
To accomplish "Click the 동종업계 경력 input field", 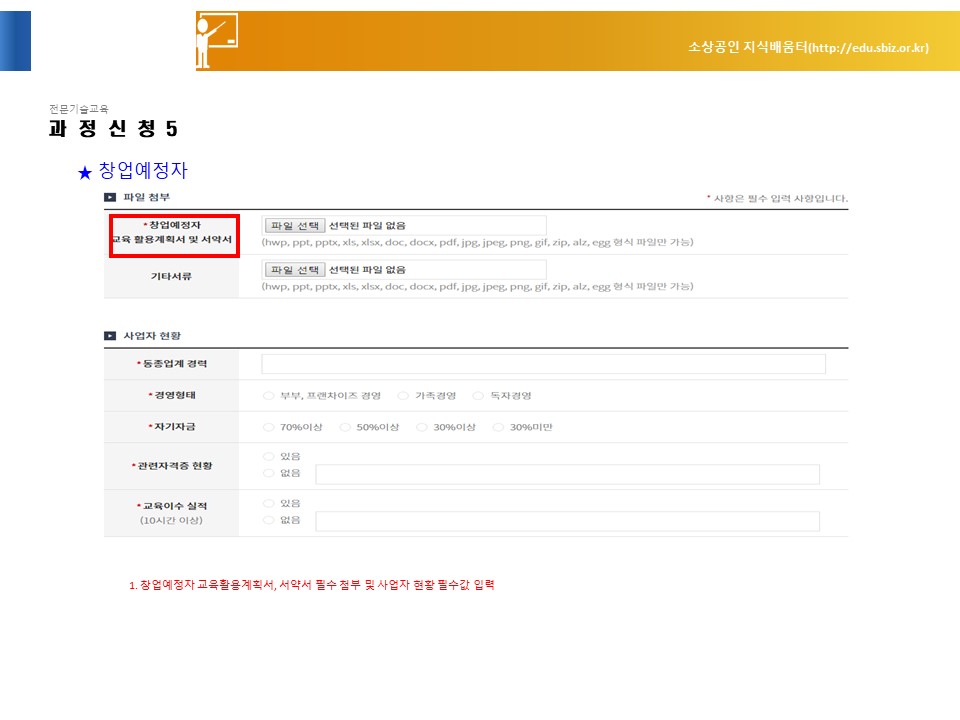I will [x=543, y=364].
